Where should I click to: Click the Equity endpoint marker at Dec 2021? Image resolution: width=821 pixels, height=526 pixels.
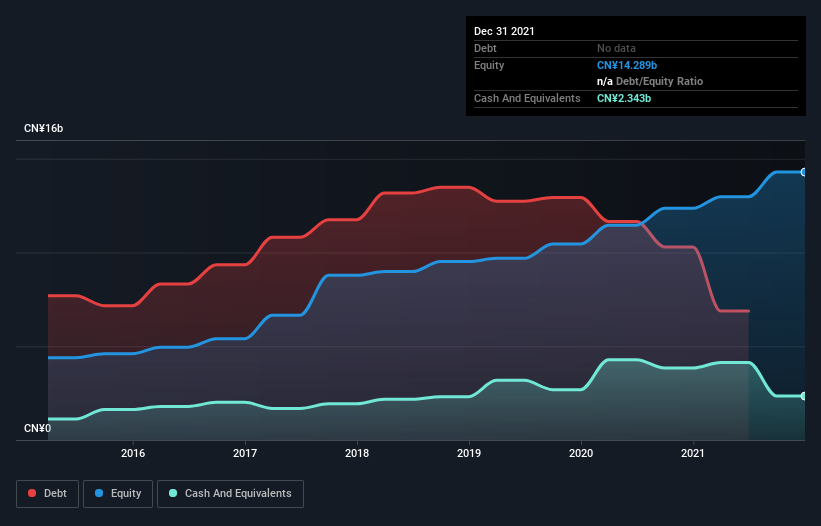tap(804, 172)
